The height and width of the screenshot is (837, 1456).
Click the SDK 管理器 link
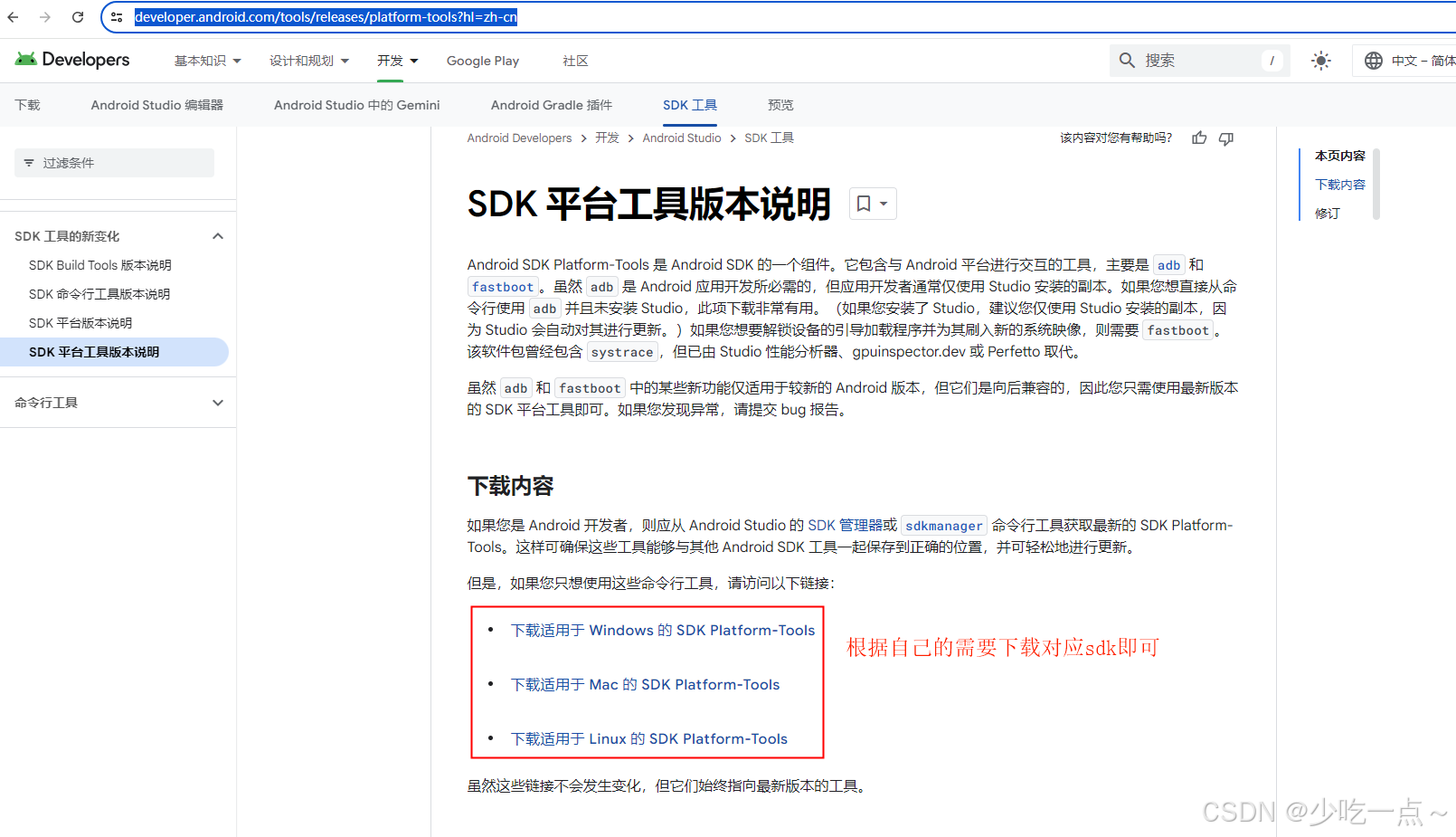(x=845, y=525)
